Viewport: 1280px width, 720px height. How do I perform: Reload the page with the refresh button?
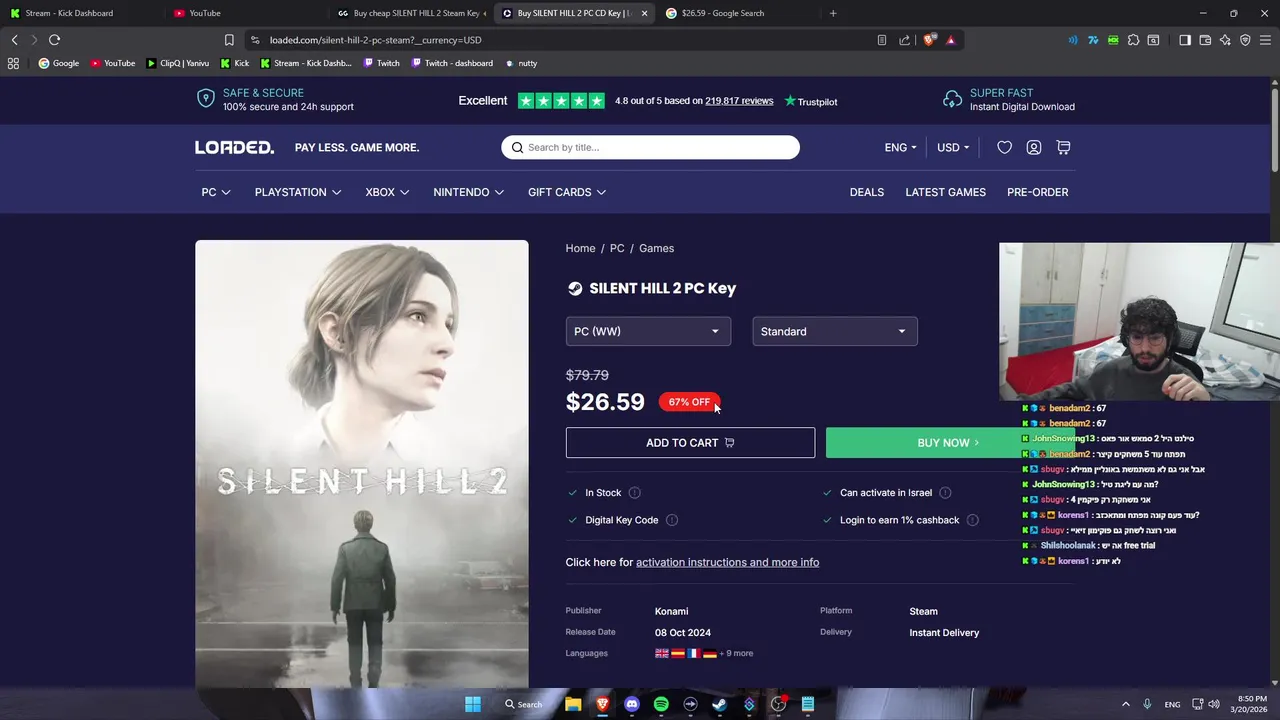(54, 40)
